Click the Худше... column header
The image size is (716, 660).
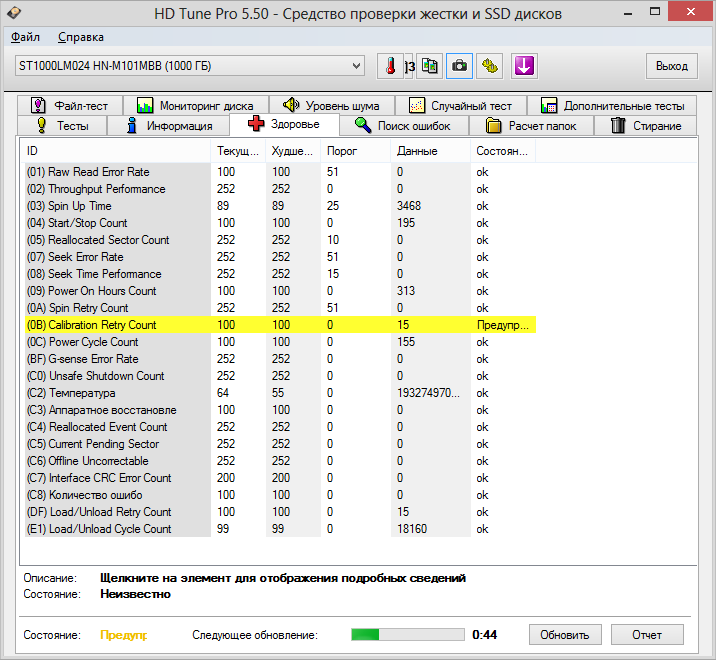pos(293,151)
